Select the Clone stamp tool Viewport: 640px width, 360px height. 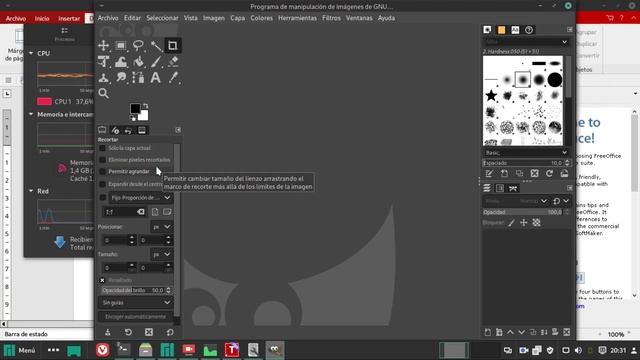point(104,78)
